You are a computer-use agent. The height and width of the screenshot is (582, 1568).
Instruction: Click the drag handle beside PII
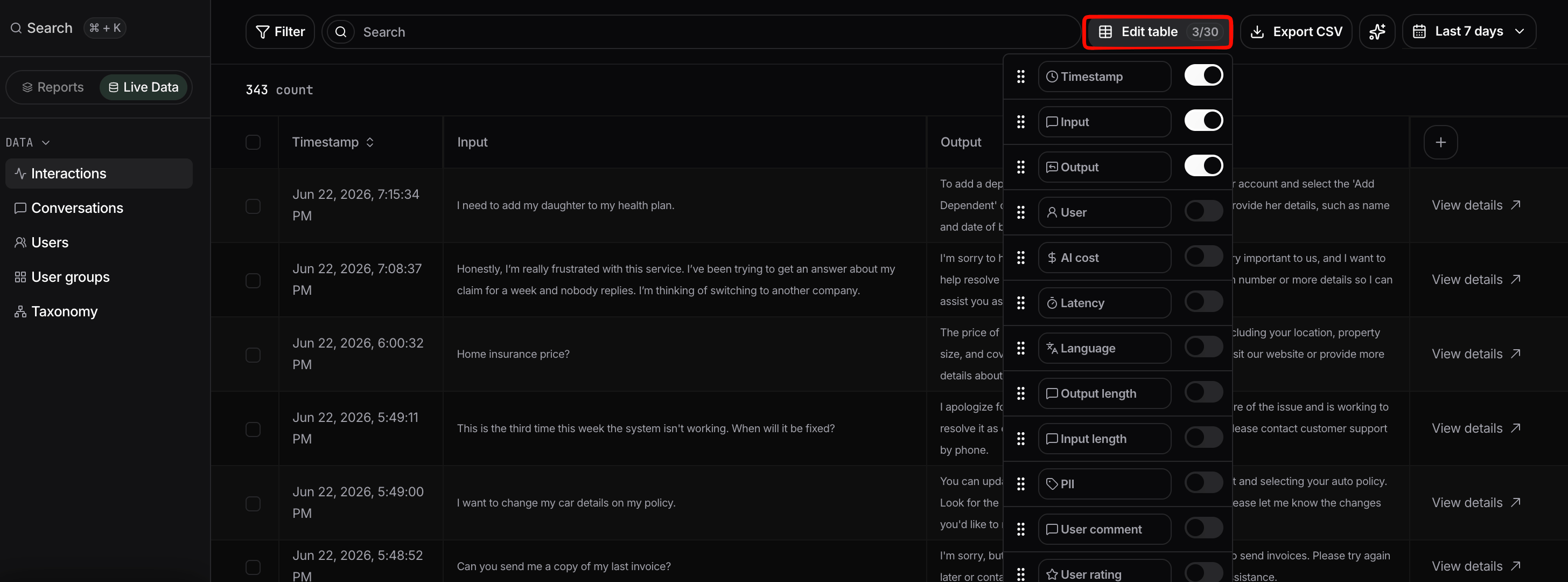pyautogui.click(x=1021, y=484)
